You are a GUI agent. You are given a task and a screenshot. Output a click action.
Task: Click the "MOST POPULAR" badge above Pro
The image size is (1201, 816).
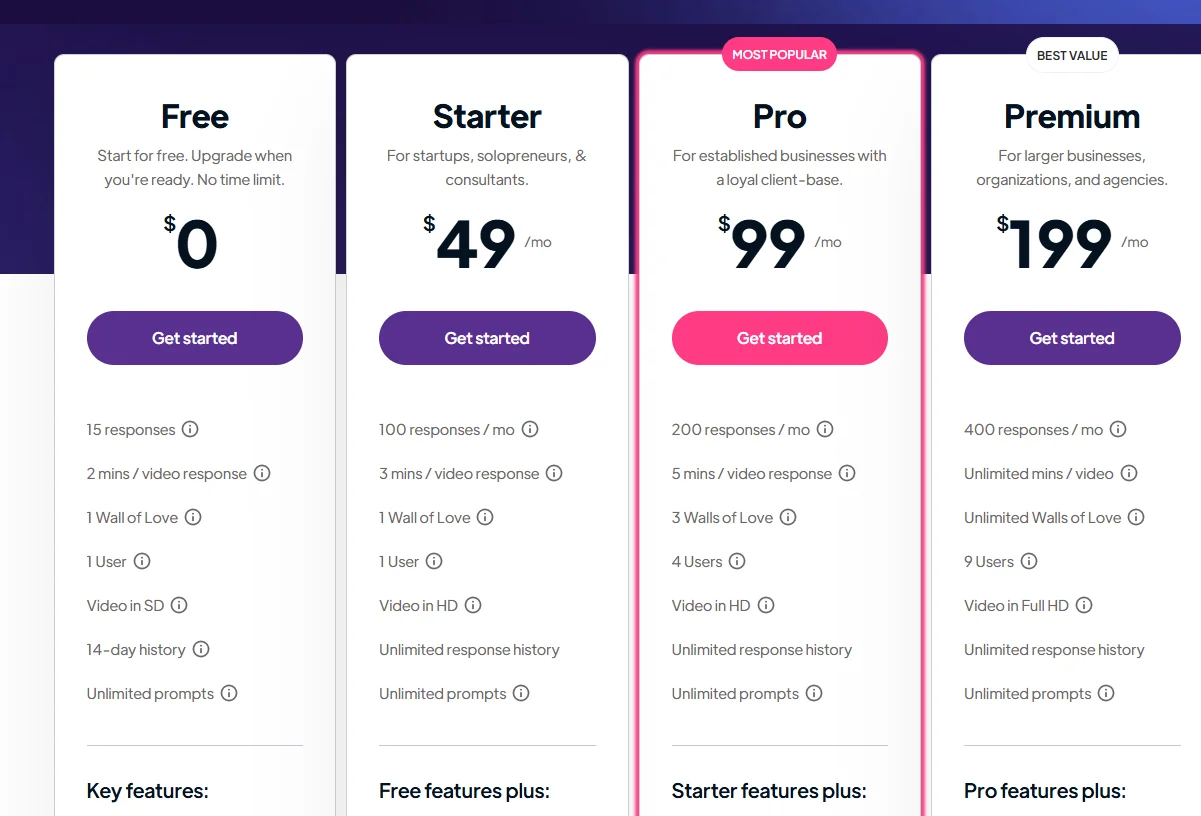(779, 54)
